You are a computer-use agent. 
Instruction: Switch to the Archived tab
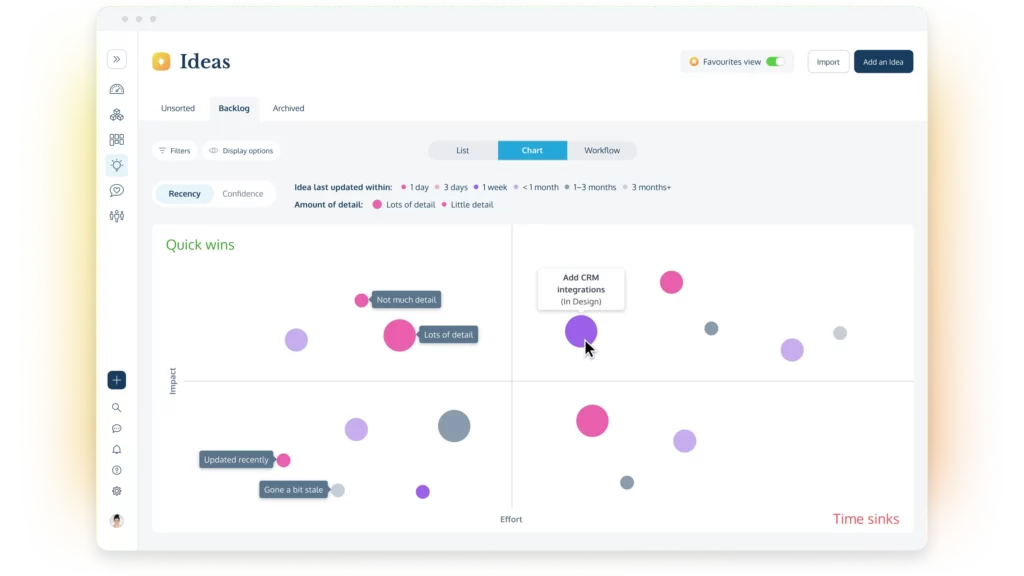pyautogui.click(x=288, y=108)
